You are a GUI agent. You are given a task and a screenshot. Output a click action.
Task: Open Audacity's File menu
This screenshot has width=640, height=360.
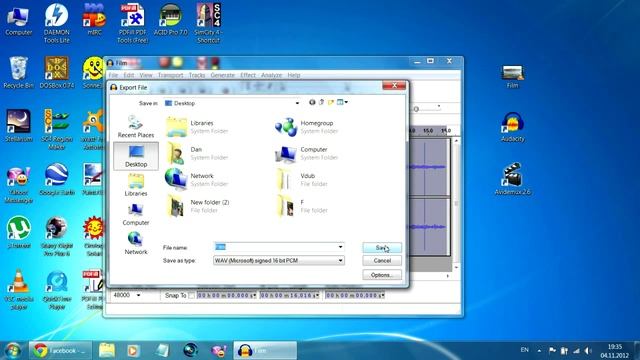[x=113, y=75]
